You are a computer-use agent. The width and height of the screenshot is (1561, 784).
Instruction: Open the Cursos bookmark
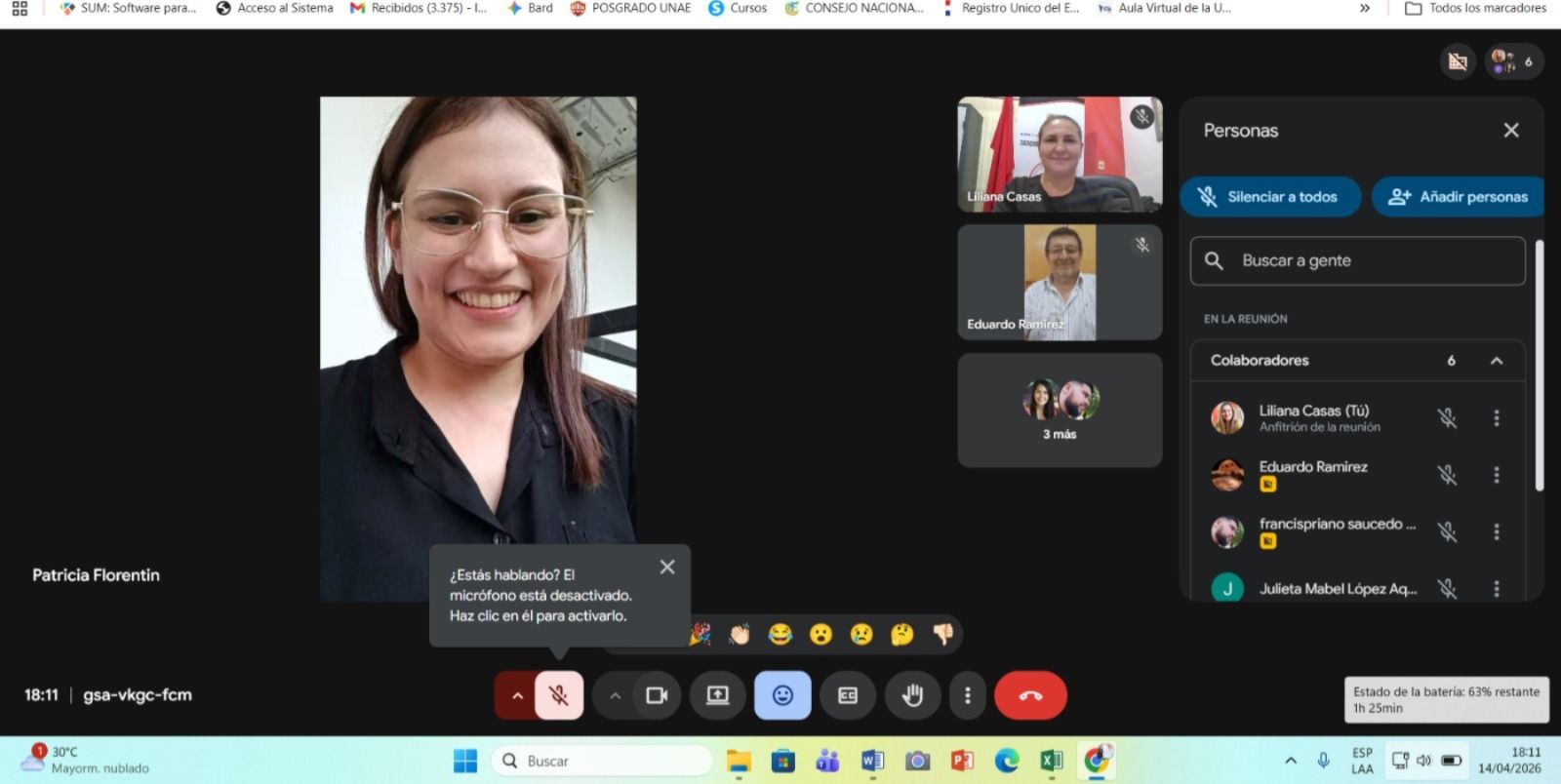[738, 8]
